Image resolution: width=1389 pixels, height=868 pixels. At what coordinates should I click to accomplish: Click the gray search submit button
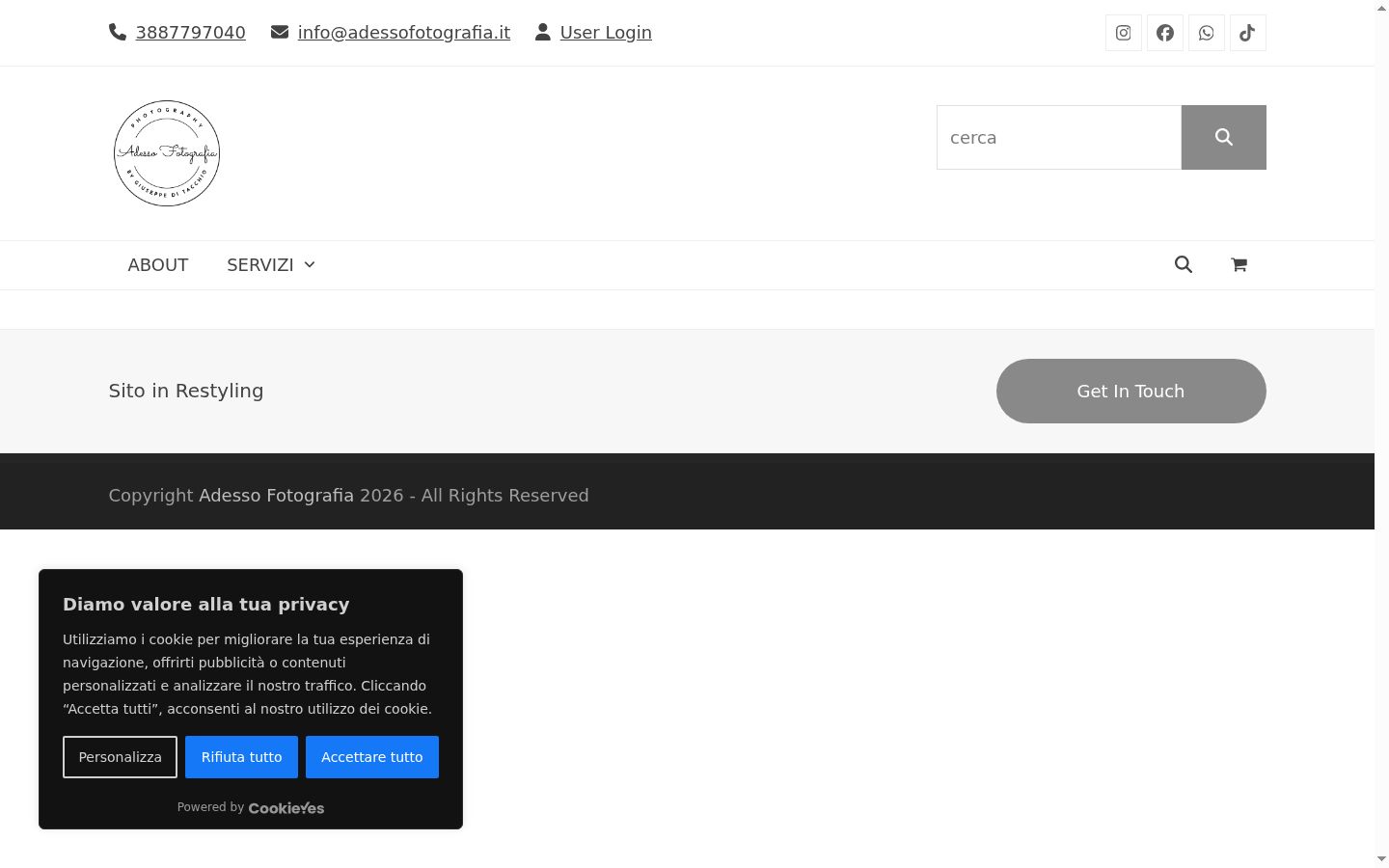coord(1224,137)
